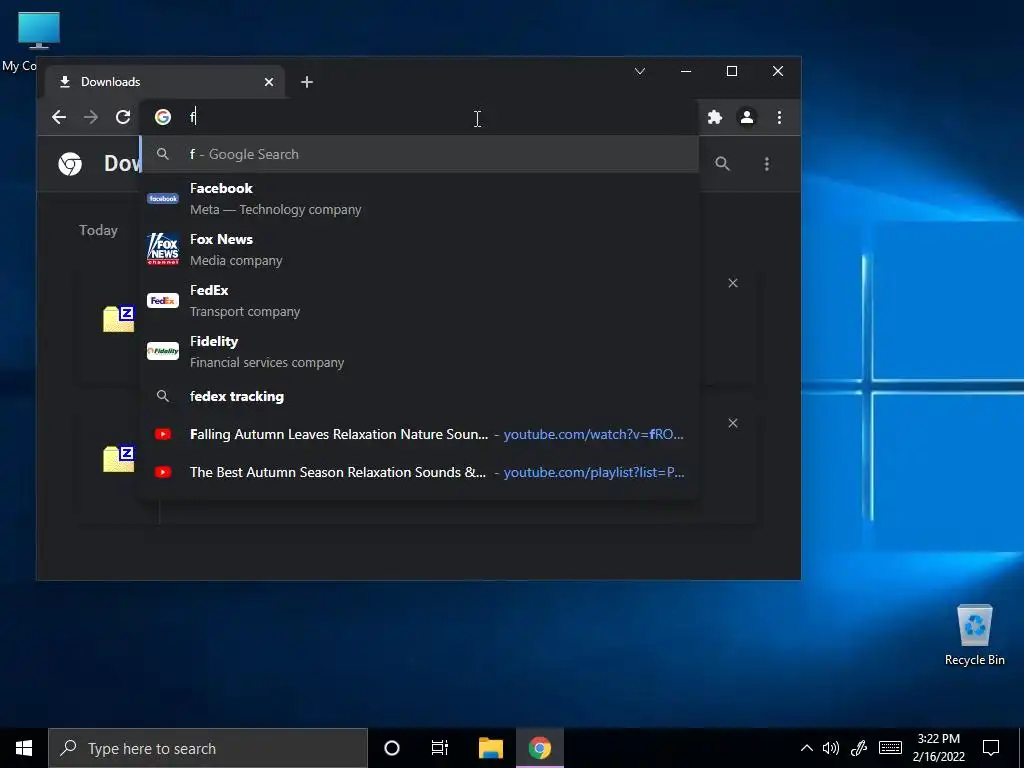Remove the second download with its X

pyautogui.click(x=733, y=423)
